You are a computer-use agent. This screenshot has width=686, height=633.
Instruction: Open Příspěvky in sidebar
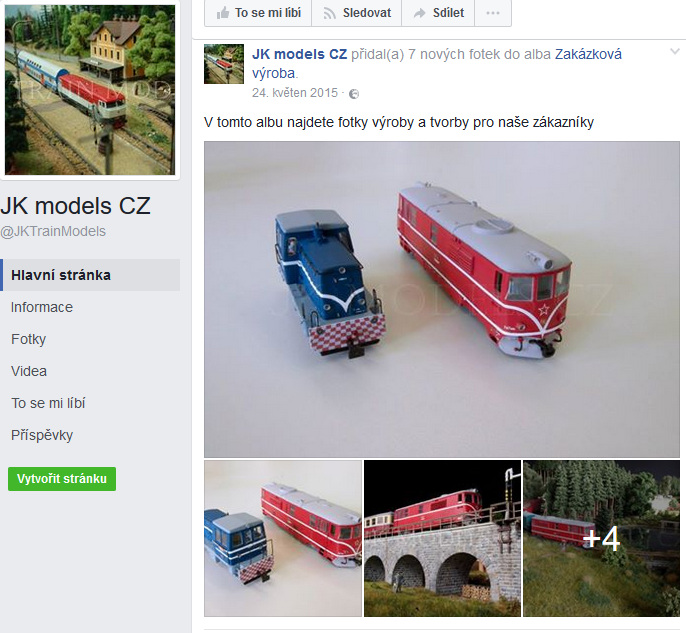tap(42, 435)
